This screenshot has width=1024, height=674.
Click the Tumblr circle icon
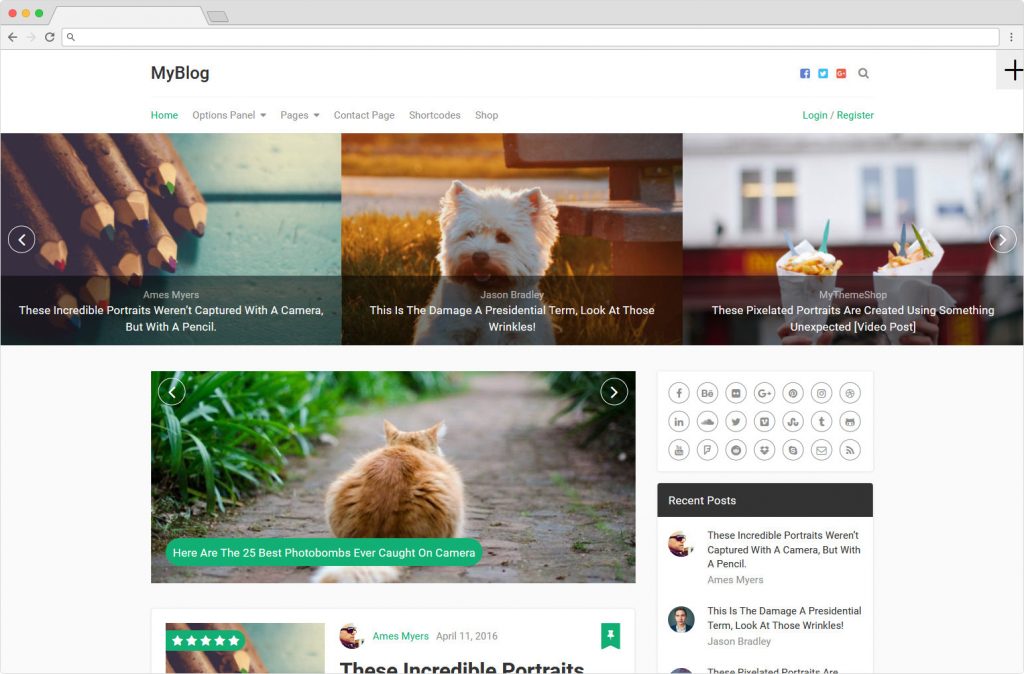point(821,422)
